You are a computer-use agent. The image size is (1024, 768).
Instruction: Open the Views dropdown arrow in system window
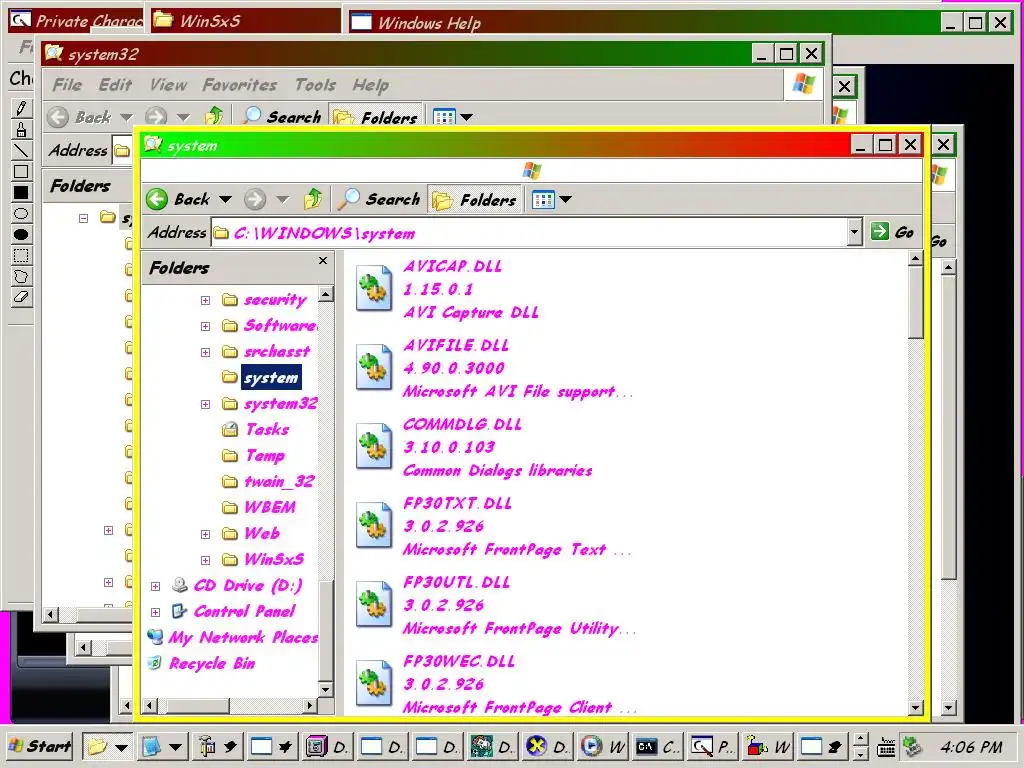(x=566, y=199)
